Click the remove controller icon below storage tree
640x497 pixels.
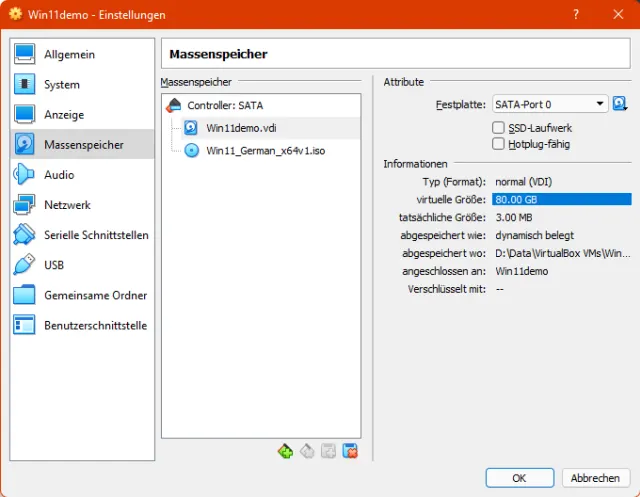click(x=307, y=451)
